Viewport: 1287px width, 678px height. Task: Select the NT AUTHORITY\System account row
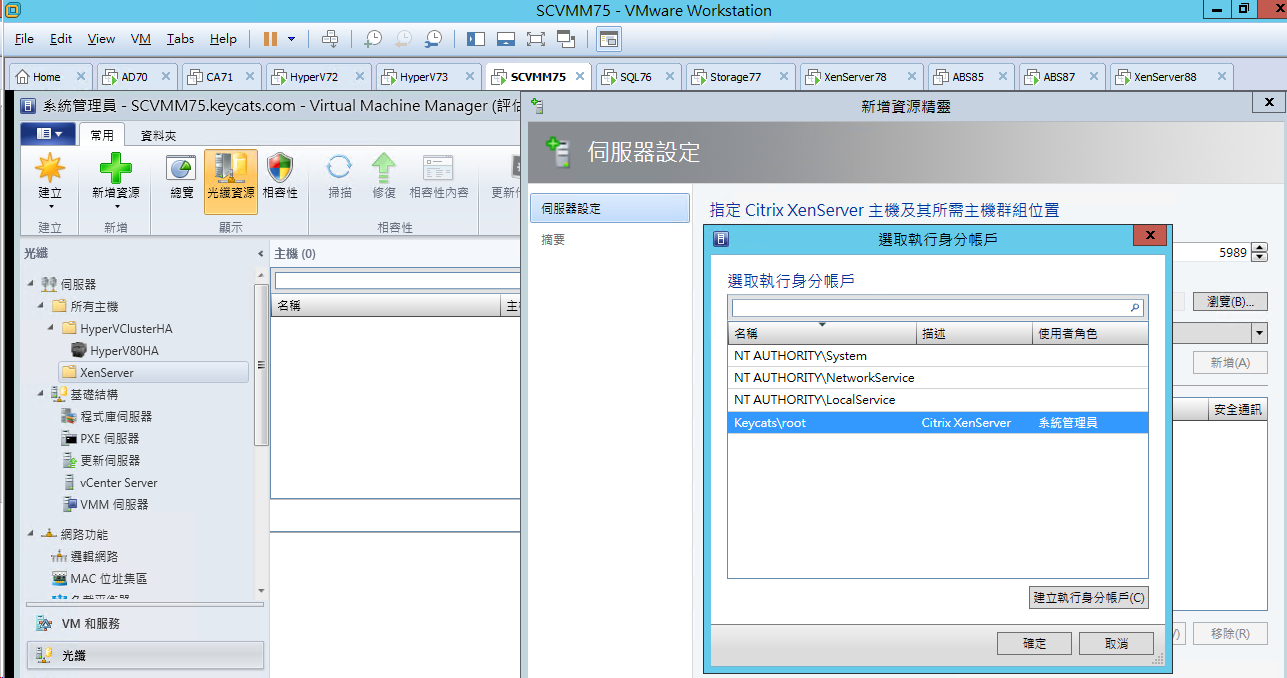click(x=938, y=356)
